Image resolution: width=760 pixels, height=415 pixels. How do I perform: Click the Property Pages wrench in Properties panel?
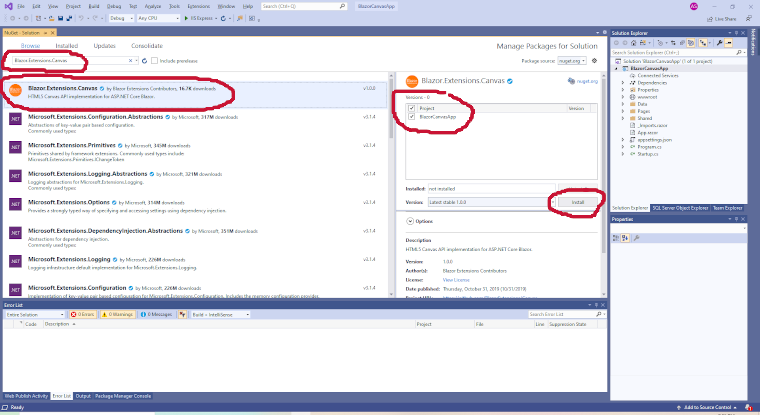click(x=636, y=238)
